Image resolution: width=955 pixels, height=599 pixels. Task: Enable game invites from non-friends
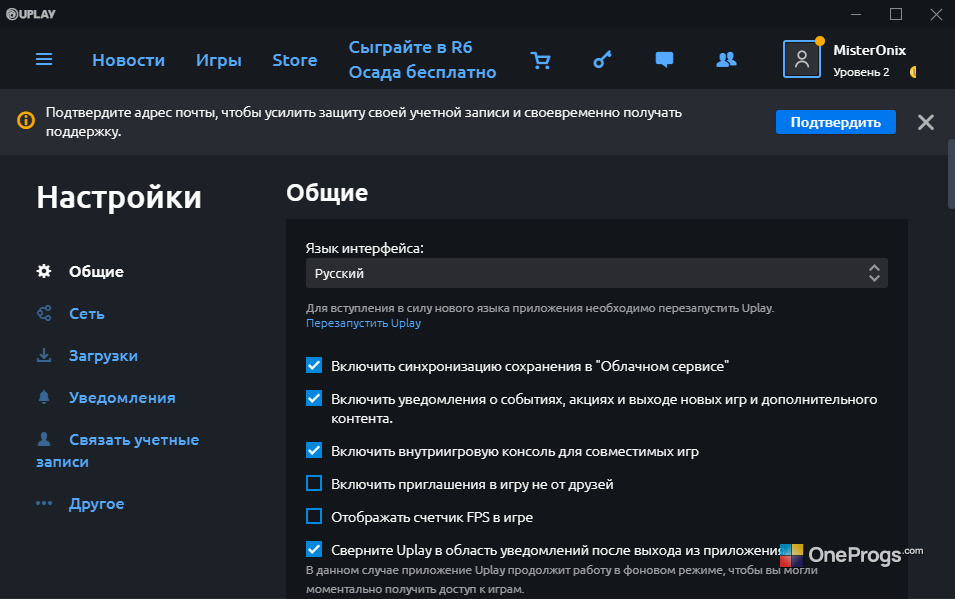tap(314, 483)
